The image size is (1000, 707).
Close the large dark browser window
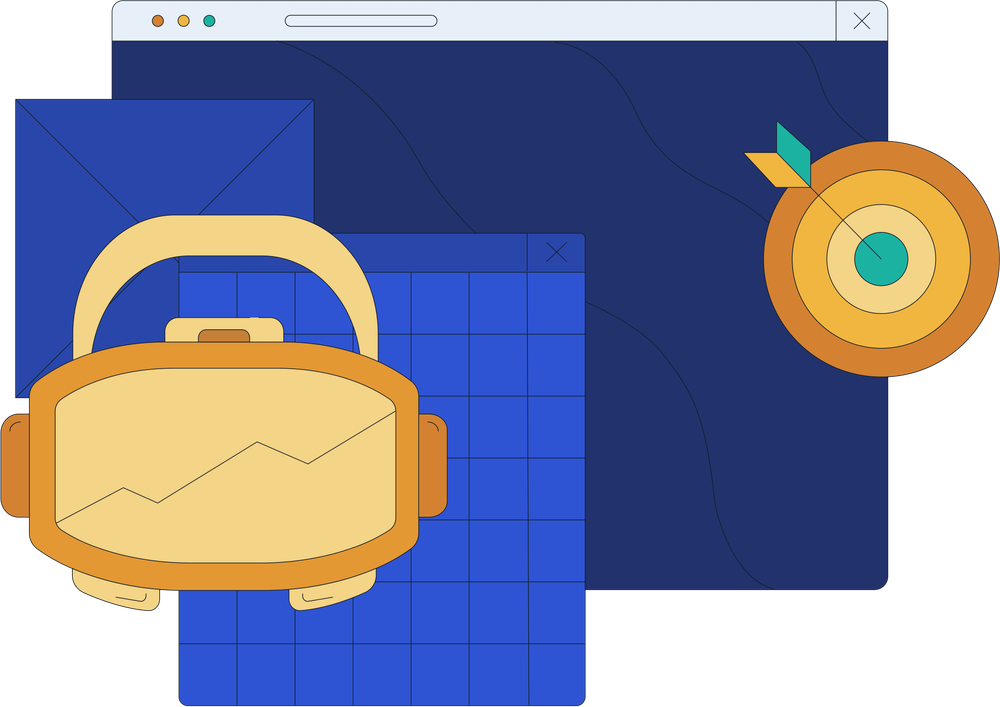coord(861,21)
